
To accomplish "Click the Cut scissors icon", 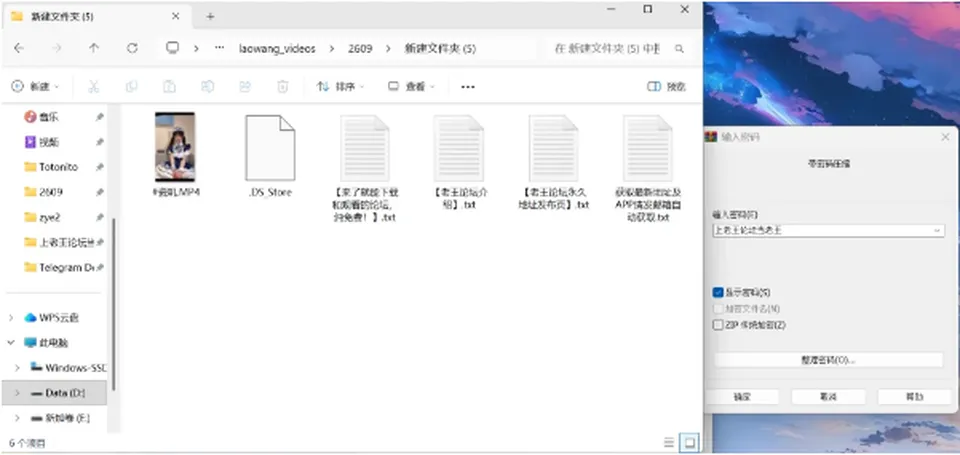I will 93,87.
